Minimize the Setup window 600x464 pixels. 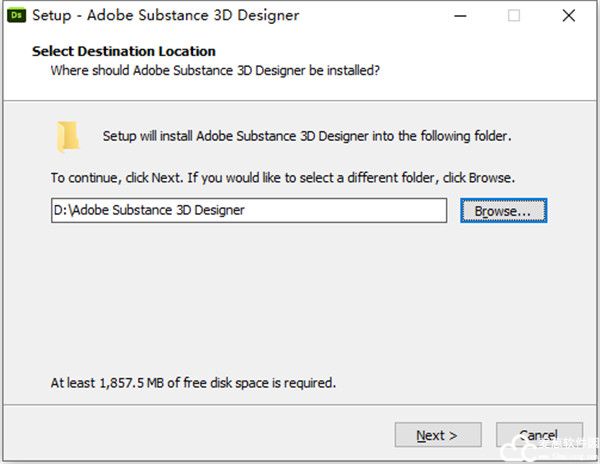pos(460,16)
